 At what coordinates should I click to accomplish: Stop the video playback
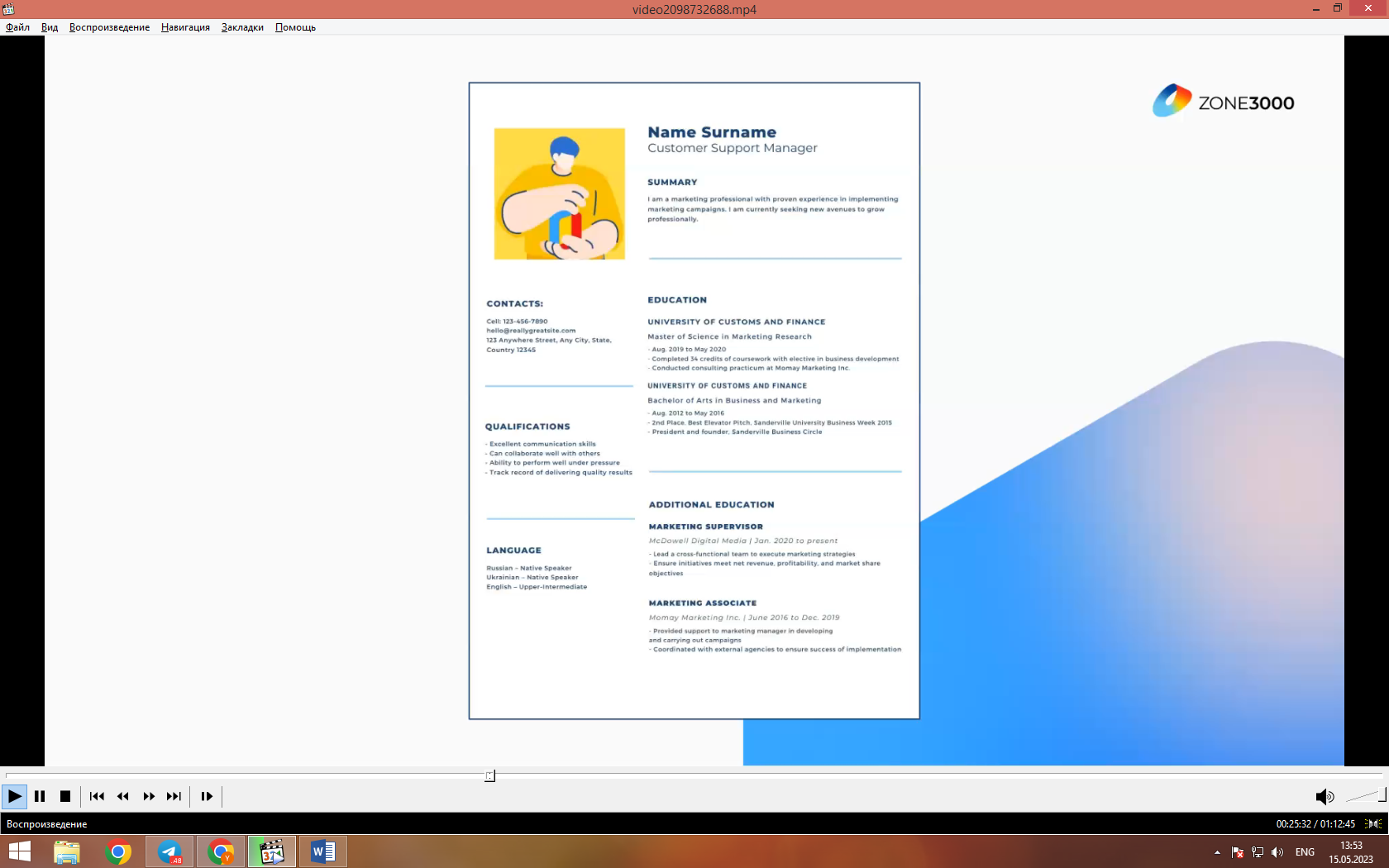65,796
